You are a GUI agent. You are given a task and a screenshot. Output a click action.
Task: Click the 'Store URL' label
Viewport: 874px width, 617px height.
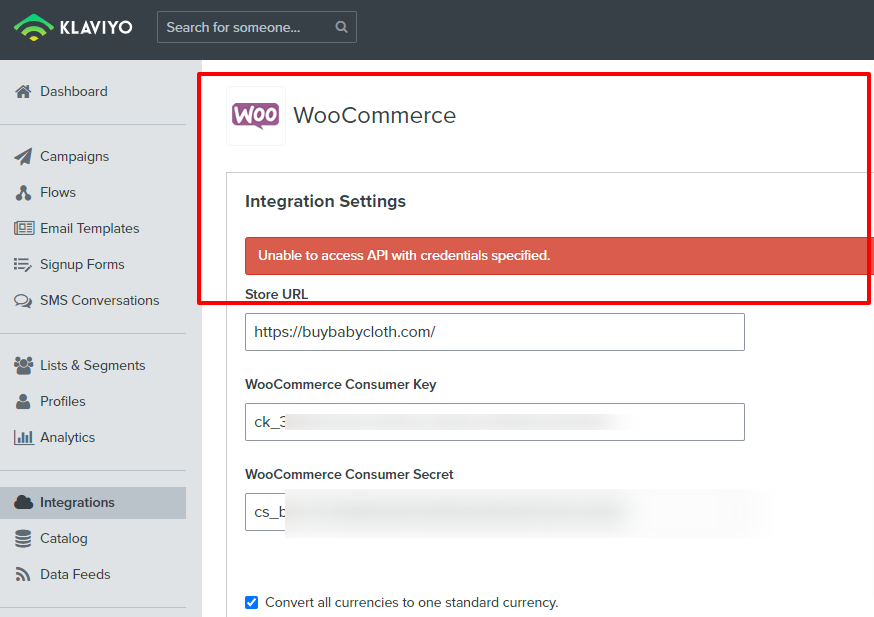click(x=276, y=294)
